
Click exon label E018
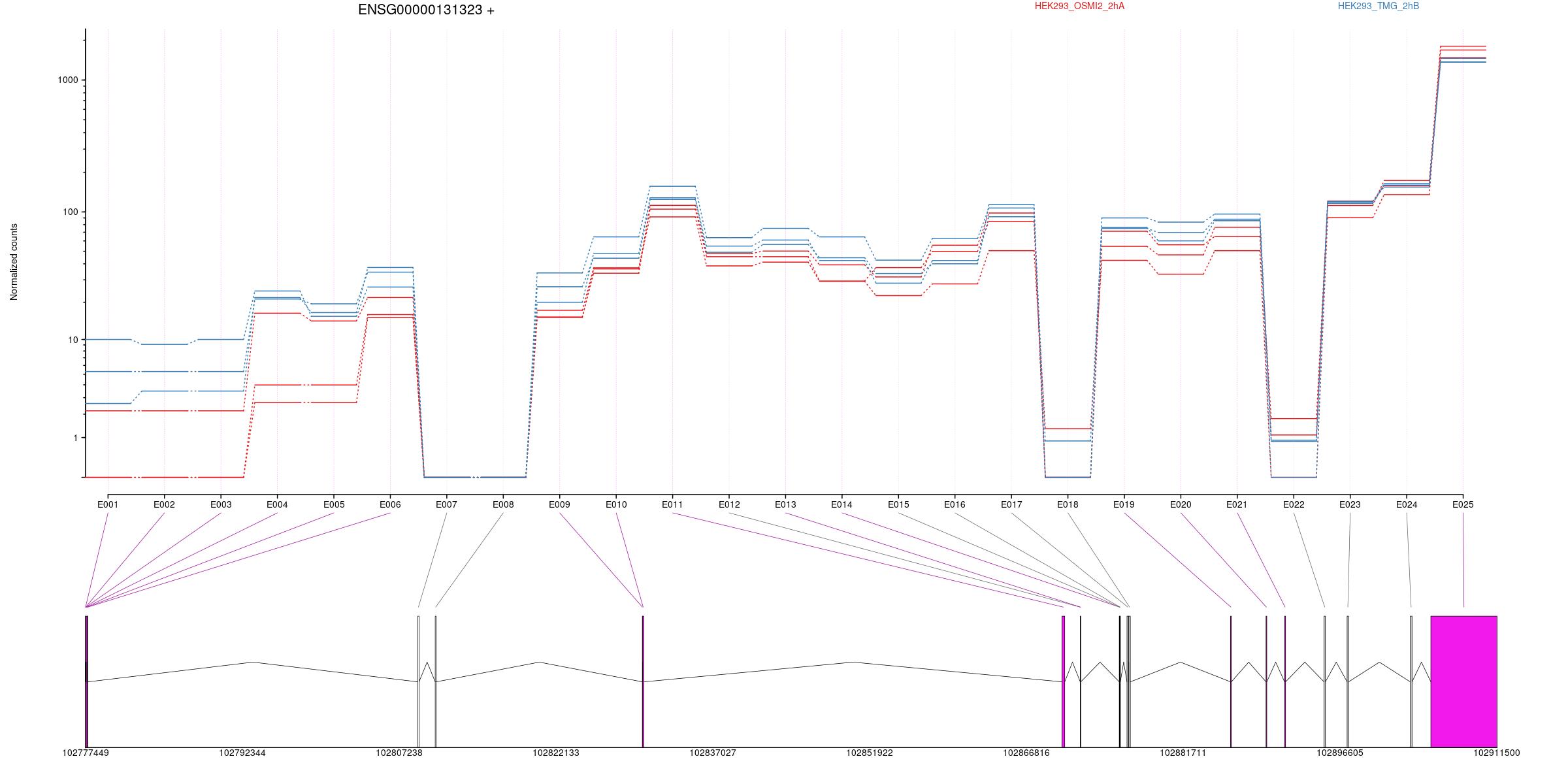pos(1068,504)
